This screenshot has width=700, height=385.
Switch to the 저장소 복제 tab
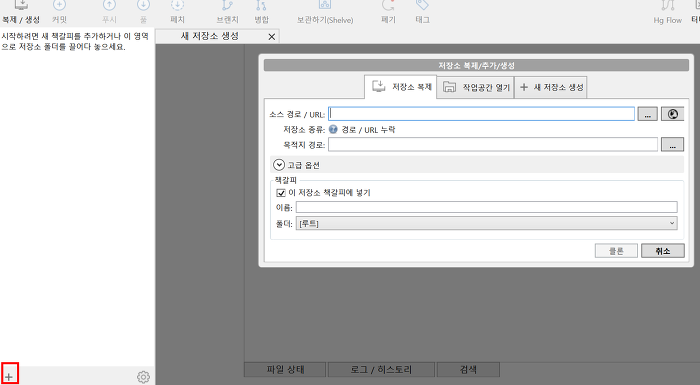pyautogui.click(x=400, y=87)
